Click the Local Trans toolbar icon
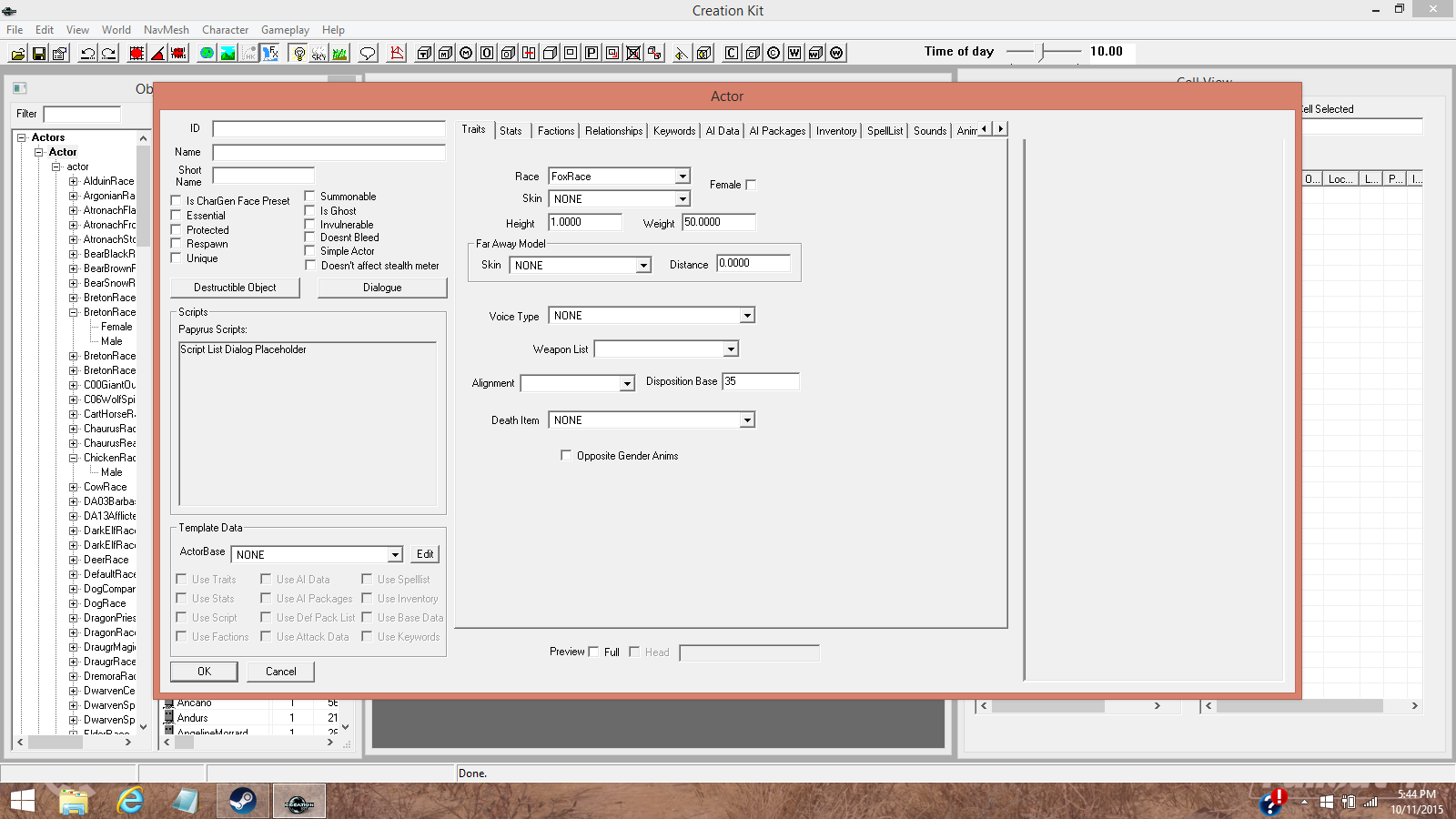This screenshot has height=819, width=1456. [x=179, y=53]
